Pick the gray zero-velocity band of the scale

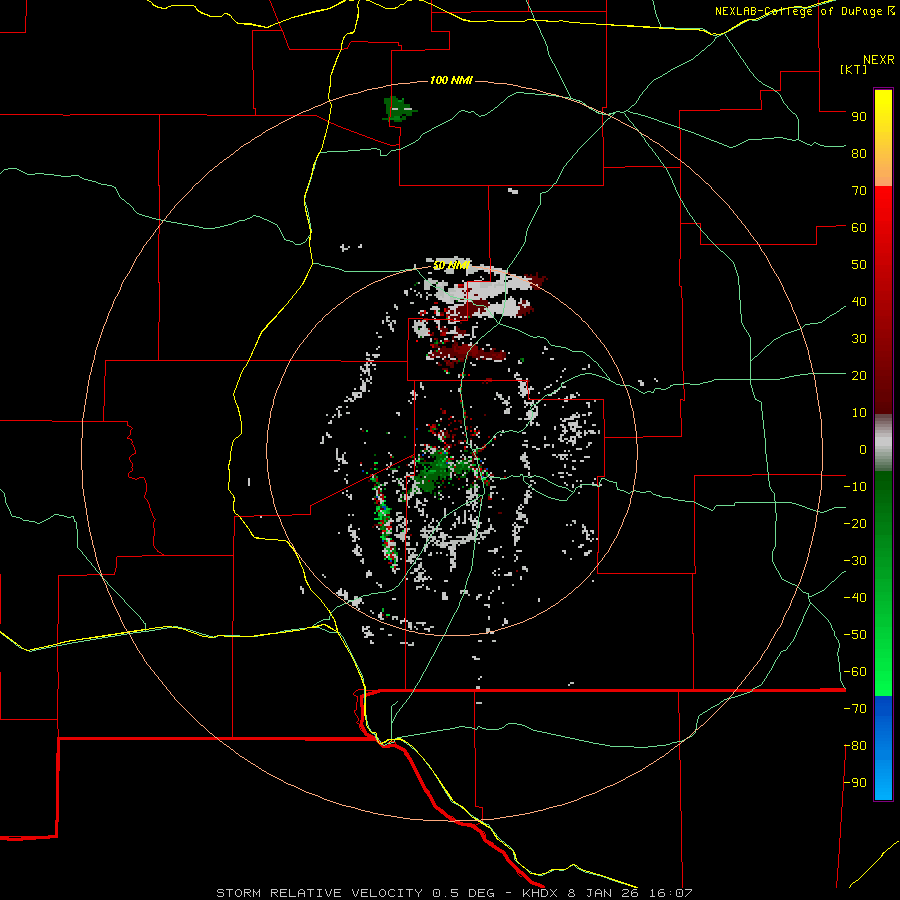(x=883, y=443)
